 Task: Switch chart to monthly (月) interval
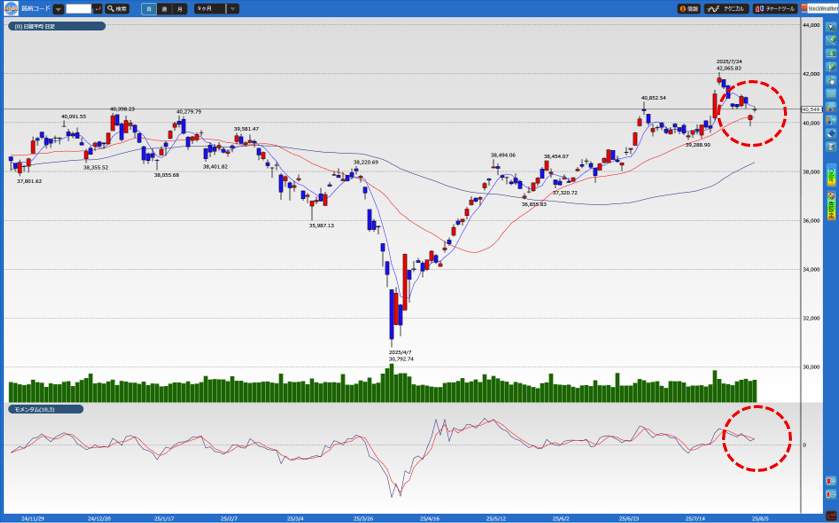[x=179, y=9]
